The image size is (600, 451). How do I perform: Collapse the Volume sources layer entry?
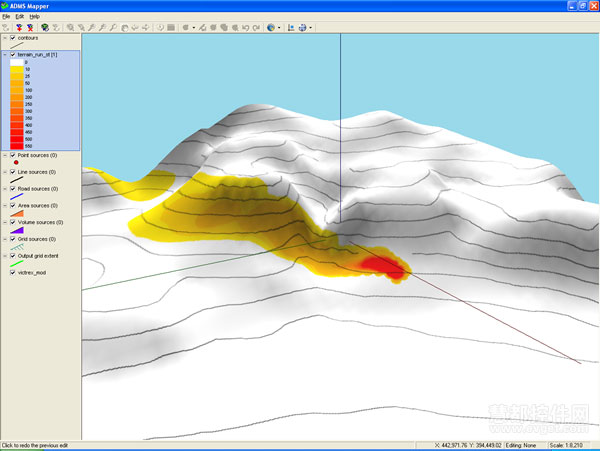(x=5, y=222)
